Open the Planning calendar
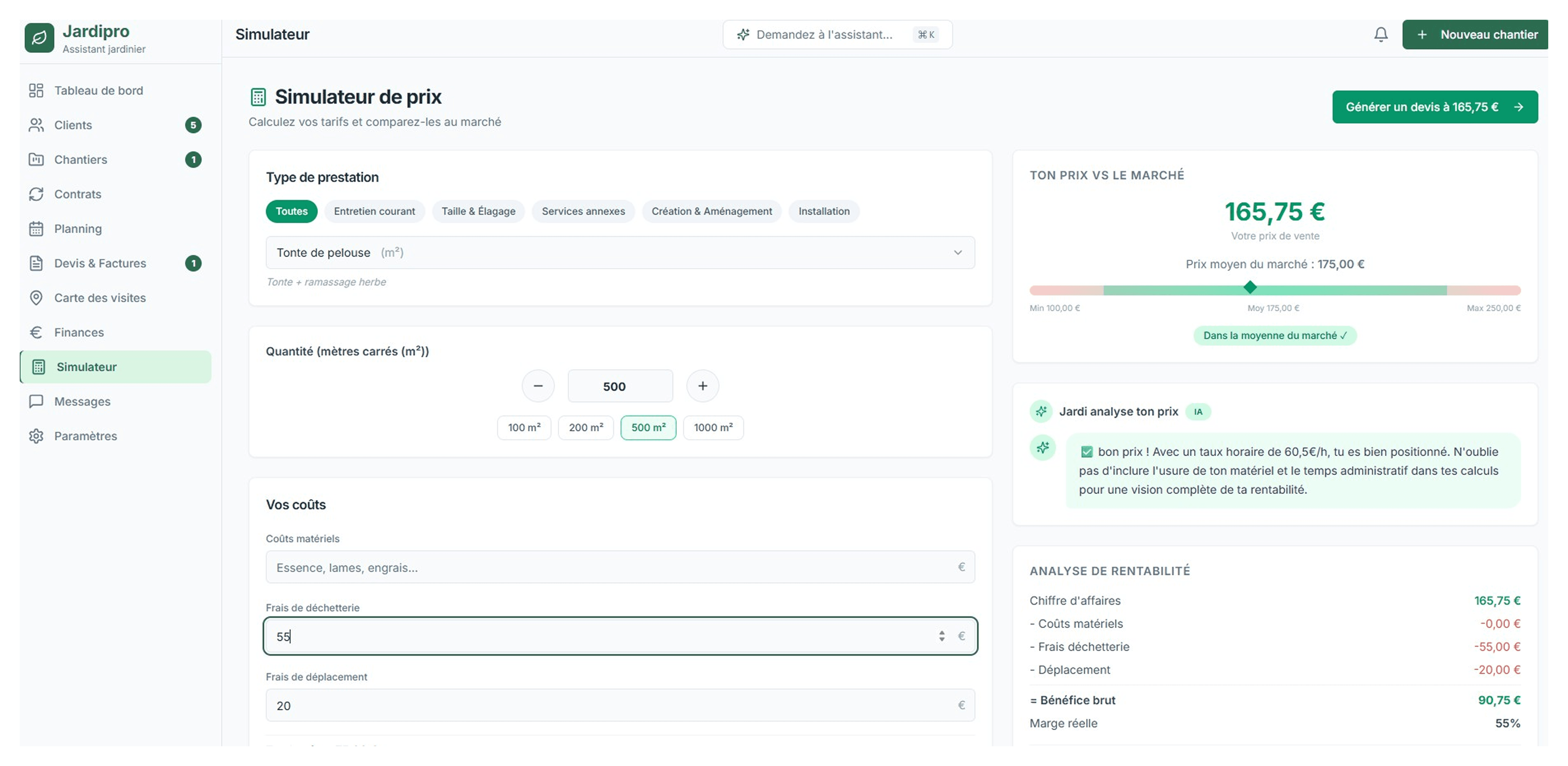Viewport: 1568px width, 766px height. point(77,229)
